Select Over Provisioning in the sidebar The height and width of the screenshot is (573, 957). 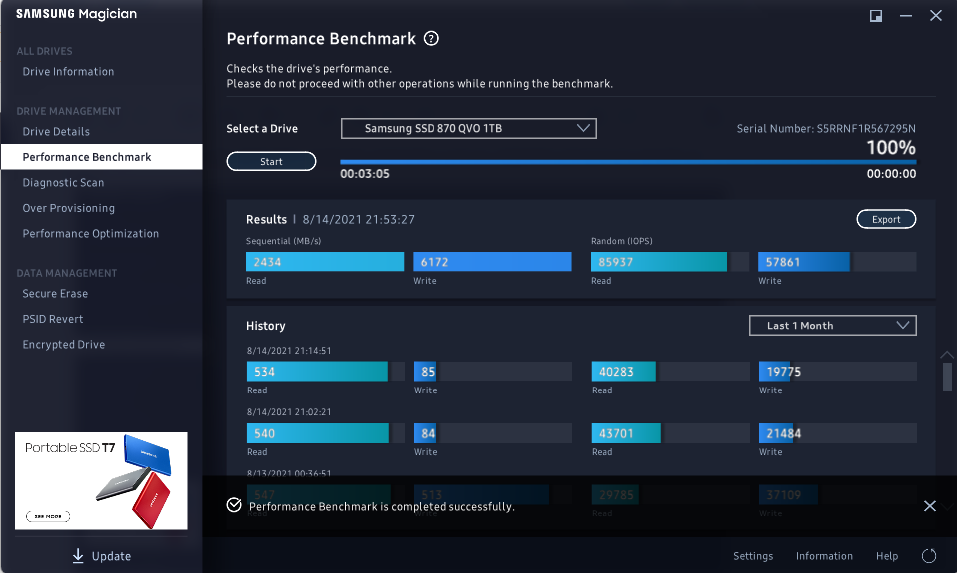point(68,208)
